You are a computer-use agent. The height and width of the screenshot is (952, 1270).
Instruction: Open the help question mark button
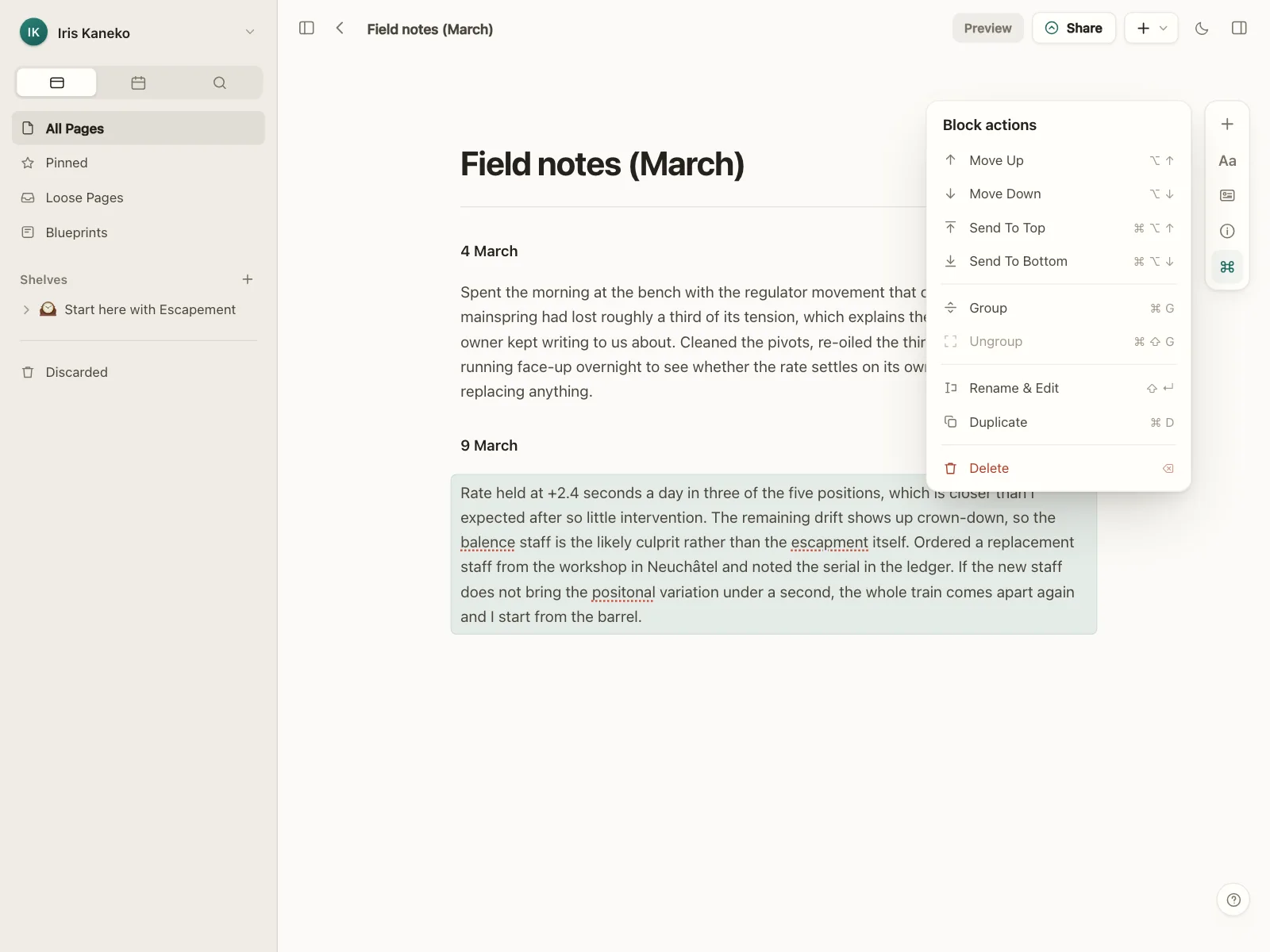[x=1233, y=900]
